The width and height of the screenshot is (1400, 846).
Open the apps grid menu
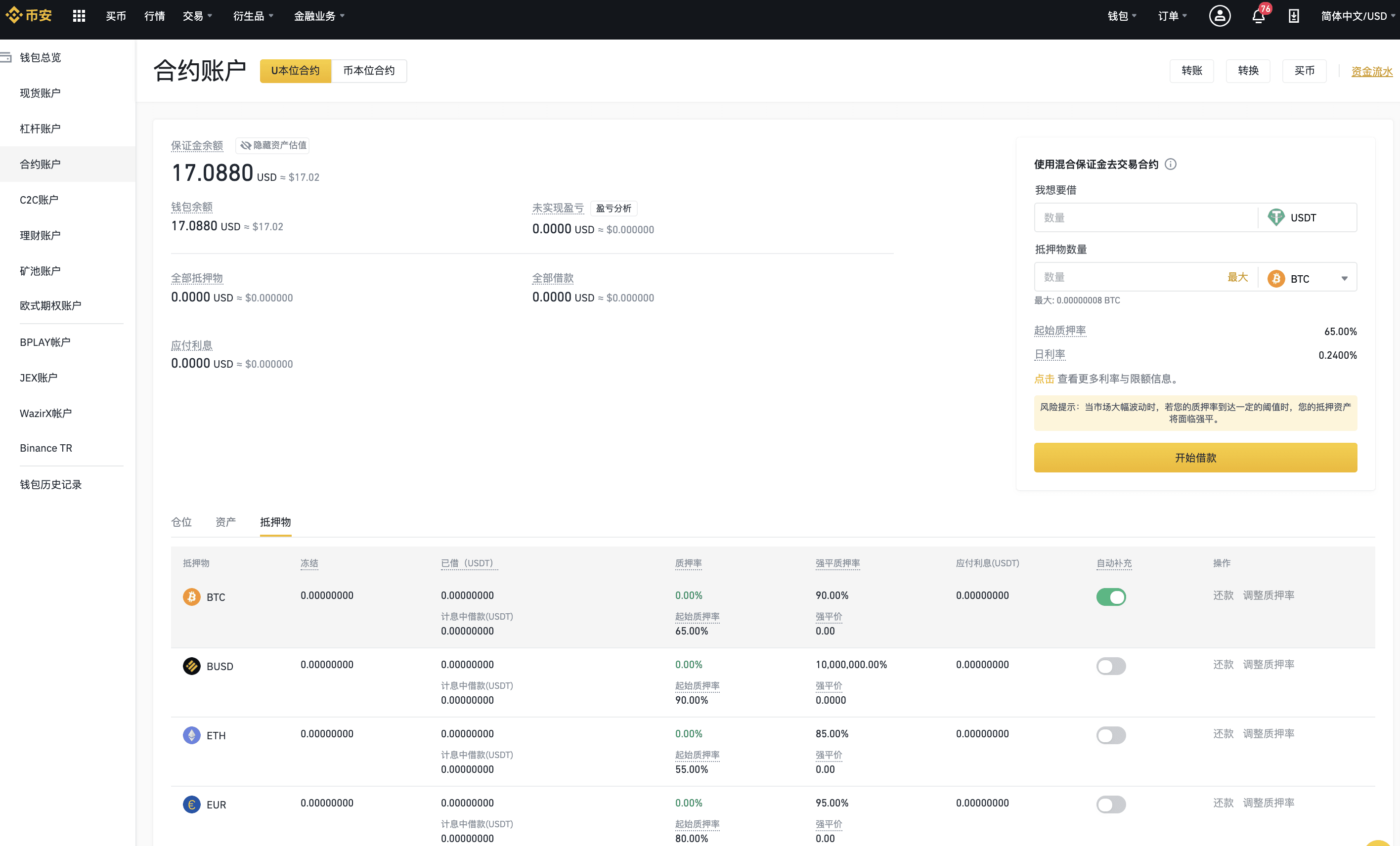pyautogui.click(x=79, y=16)
